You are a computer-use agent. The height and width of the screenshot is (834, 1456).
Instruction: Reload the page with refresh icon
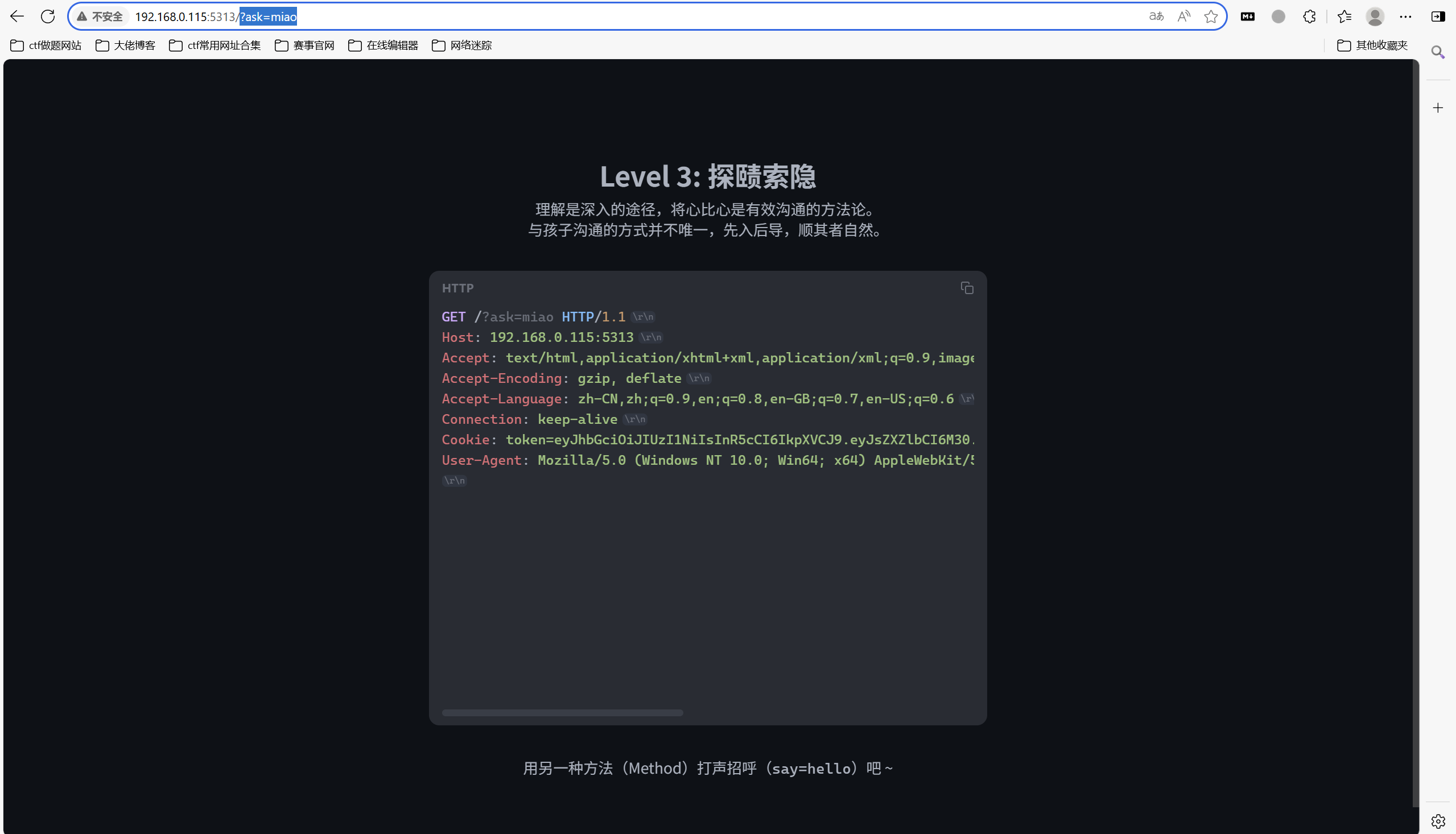click(48, 16)
